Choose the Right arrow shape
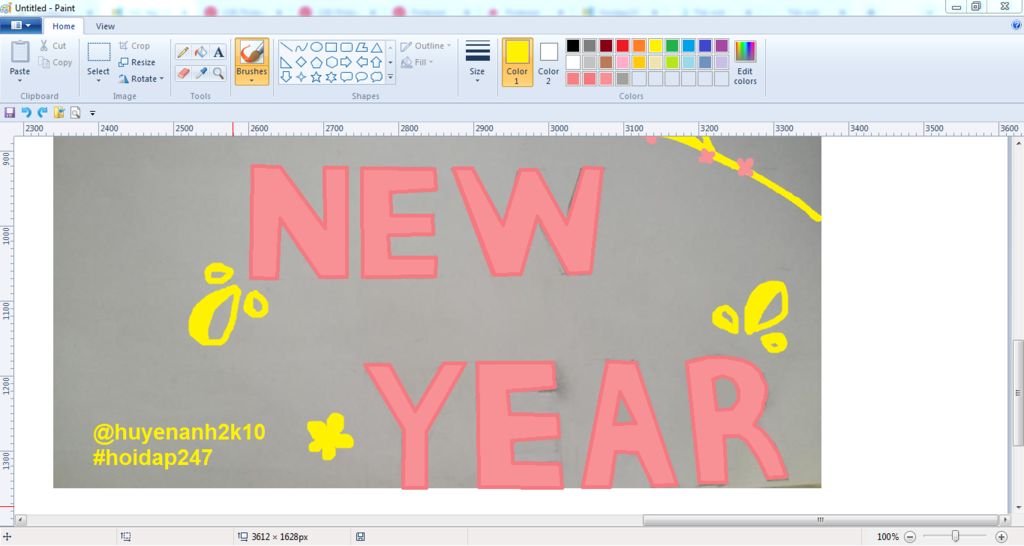Image resolution: width=1024 pixels, height=546 pixels. (346, 62)
